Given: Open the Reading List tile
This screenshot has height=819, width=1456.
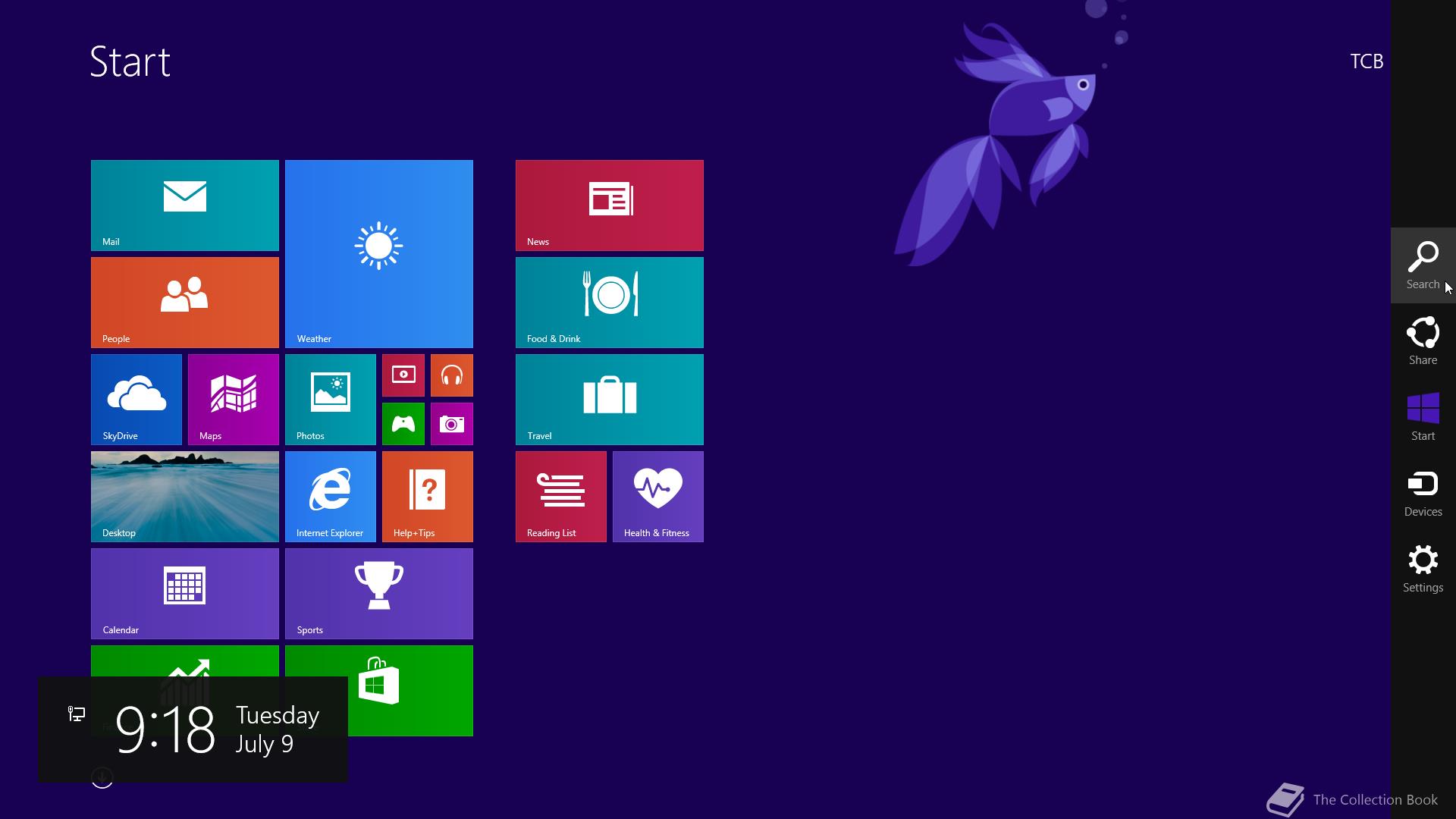Looking at the screenshot, I should [561, 497].
